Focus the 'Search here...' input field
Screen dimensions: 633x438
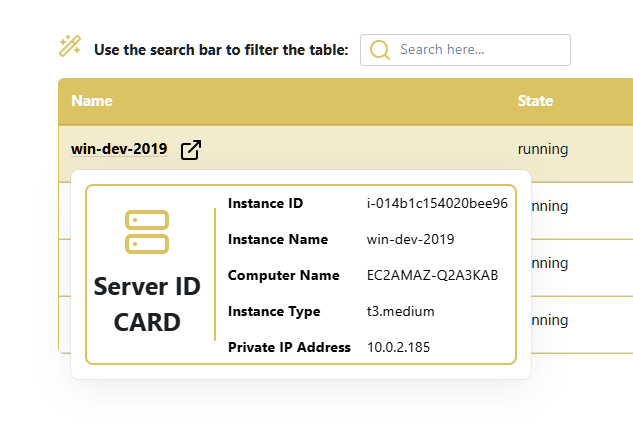pyautogui.click(x=465, y=50)
